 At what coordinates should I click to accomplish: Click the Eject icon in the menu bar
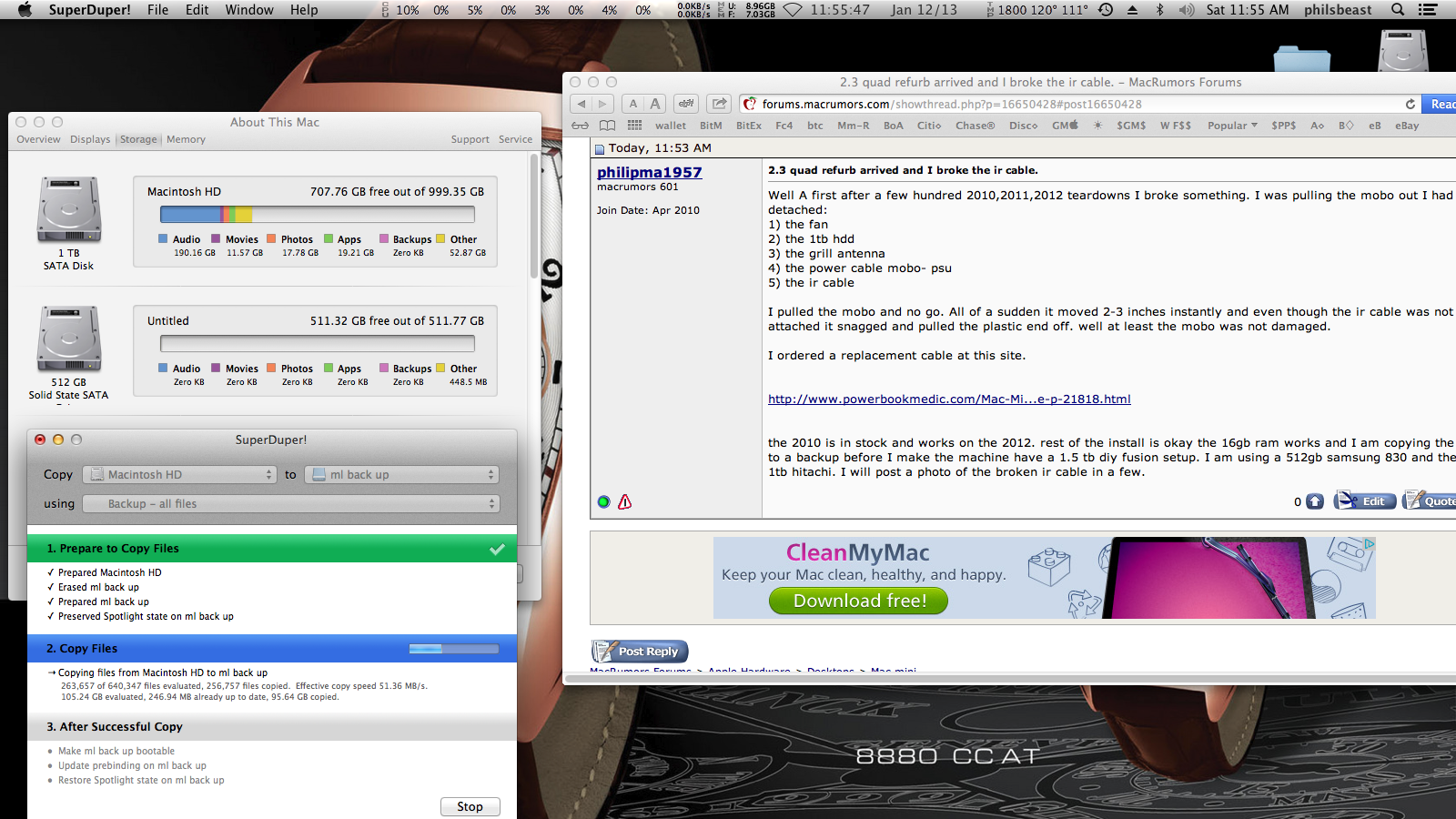click(1133, 10)
